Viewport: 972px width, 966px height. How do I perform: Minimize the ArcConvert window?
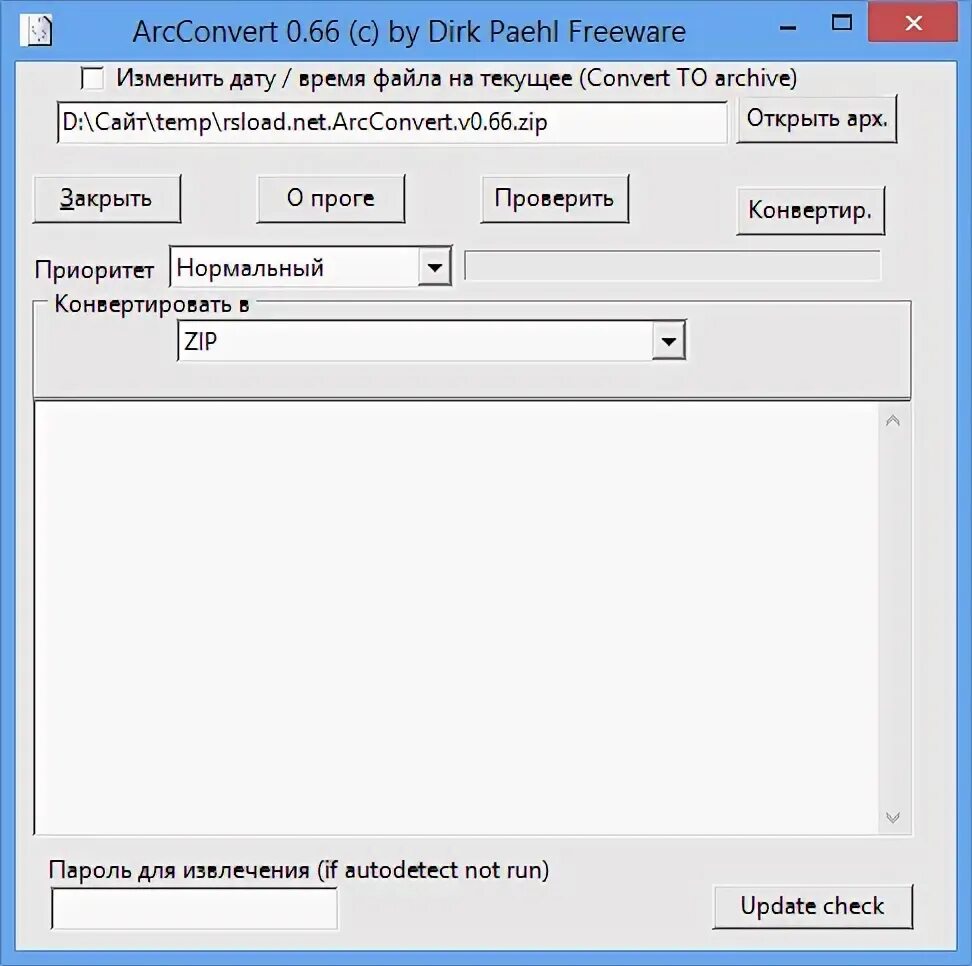788,27
